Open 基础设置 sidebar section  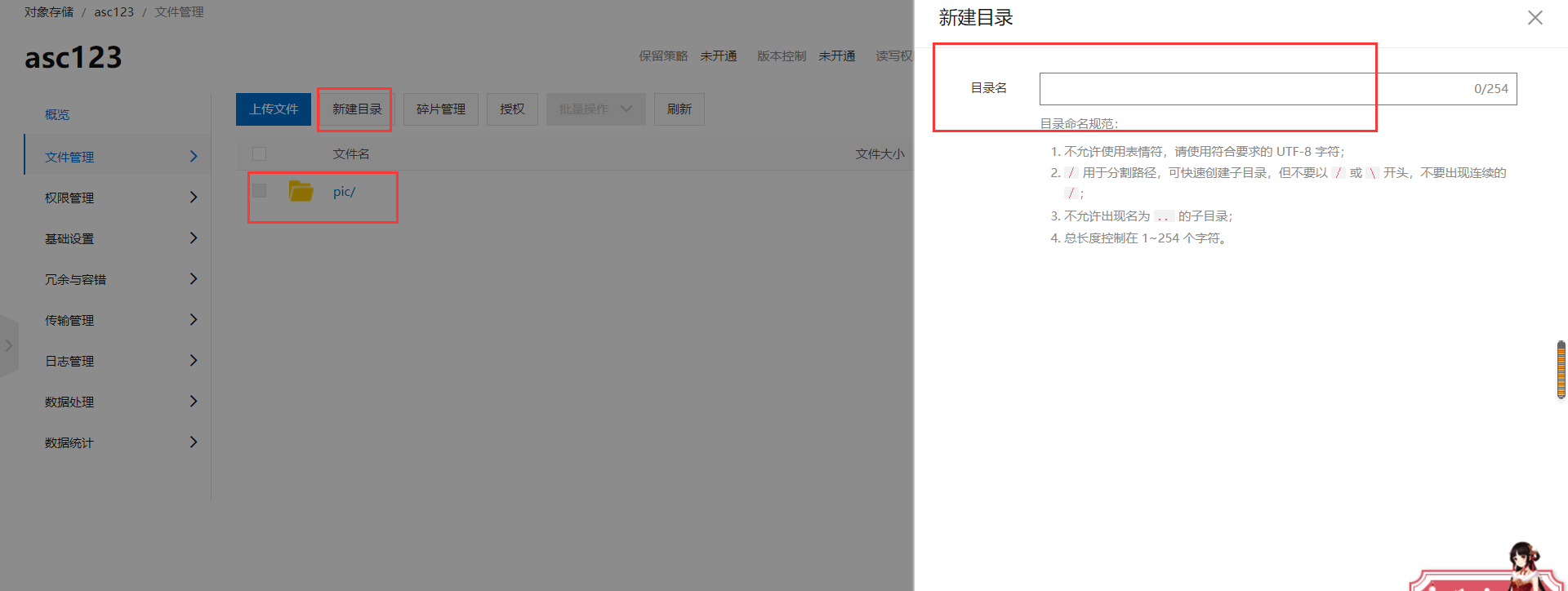coord(69,238)
